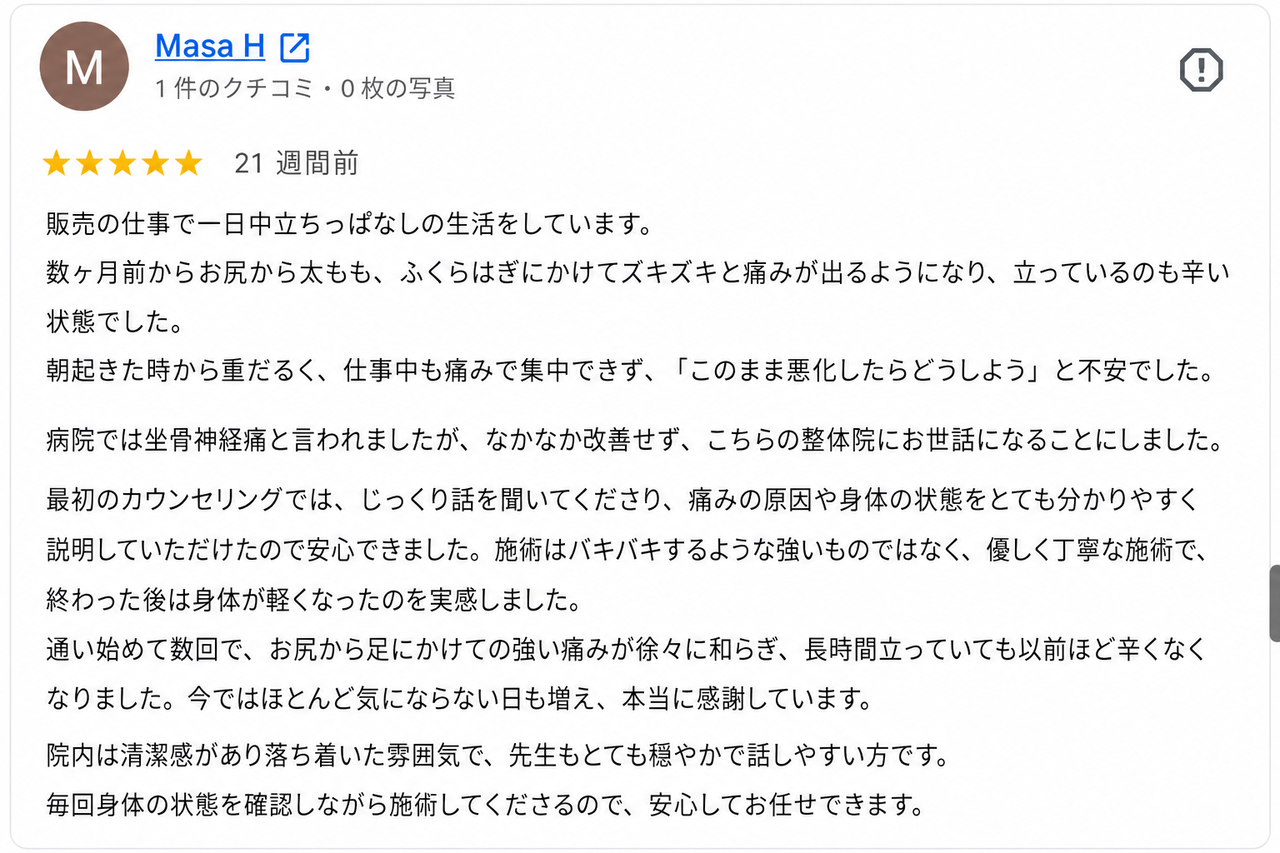Open the Masa H profile link
Screen dimensions: 1280x853
tap(210, 46)
